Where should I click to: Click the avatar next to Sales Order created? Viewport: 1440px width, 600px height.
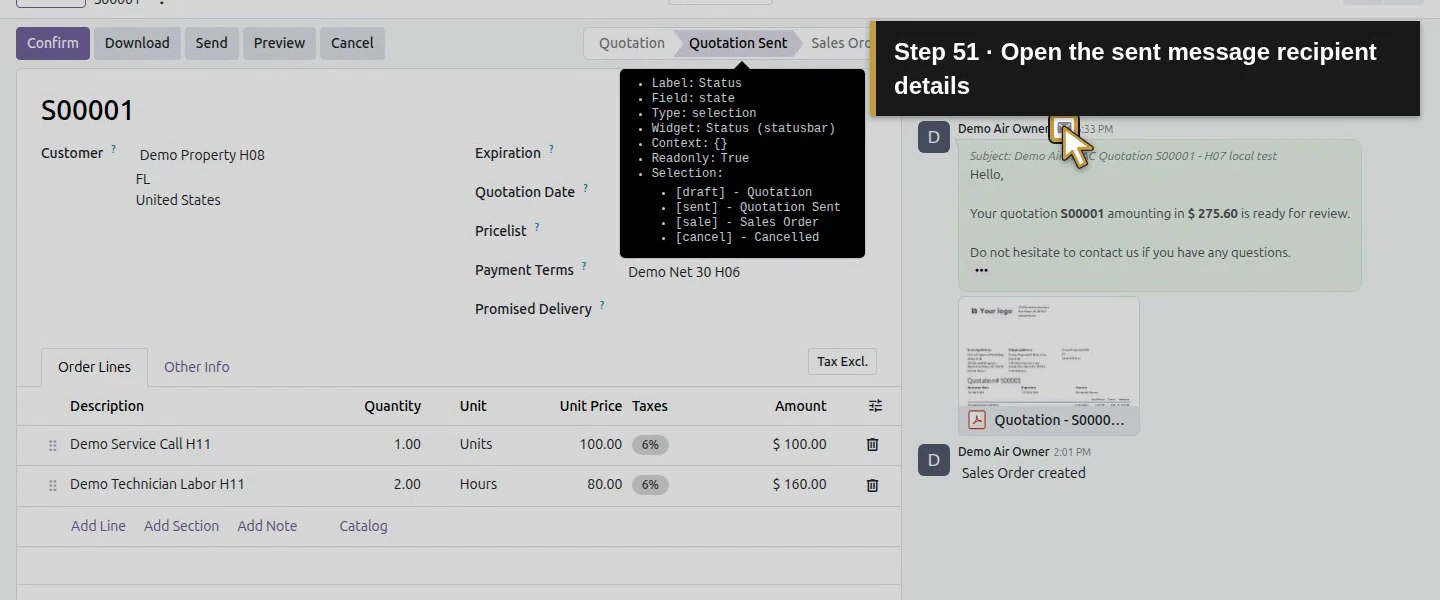(934, 460)
